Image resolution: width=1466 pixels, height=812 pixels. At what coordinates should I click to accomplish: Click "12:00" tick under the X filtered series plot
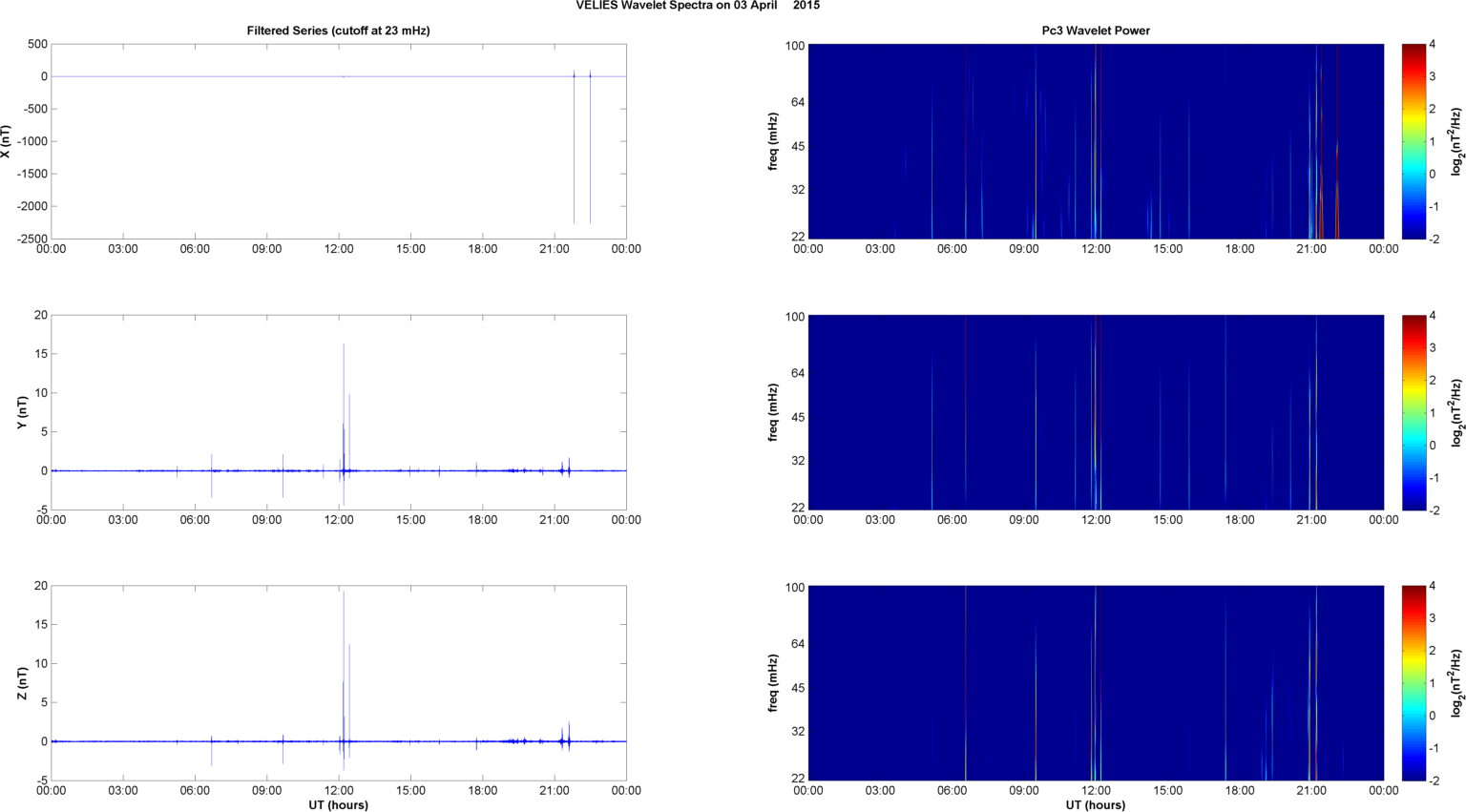(339, 249)
